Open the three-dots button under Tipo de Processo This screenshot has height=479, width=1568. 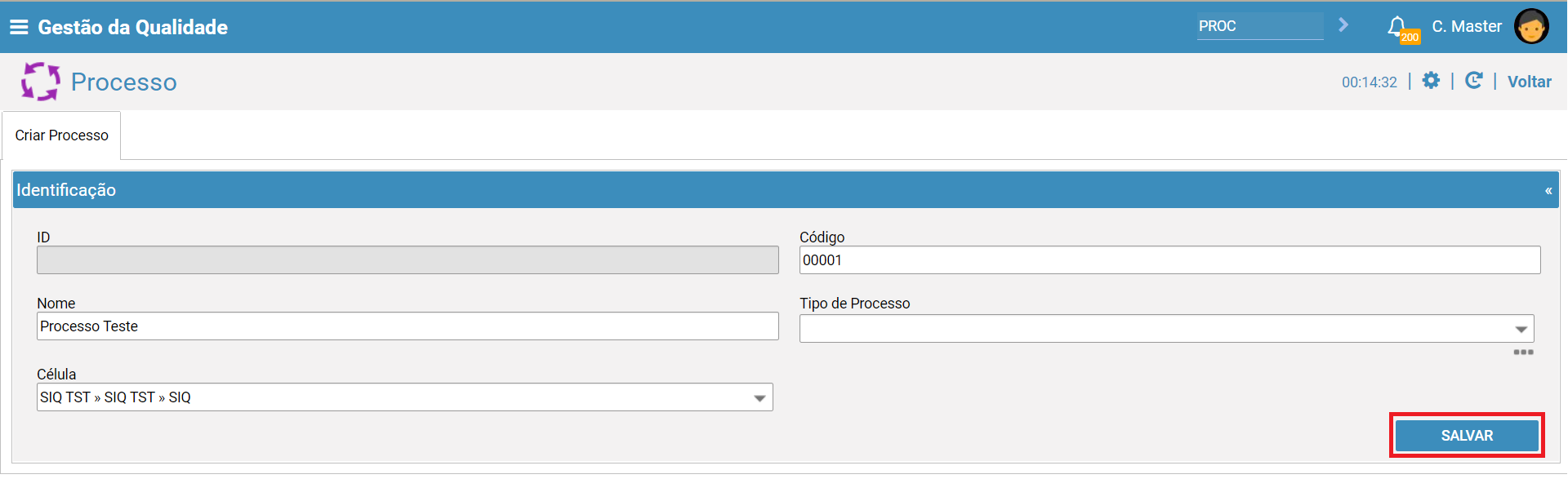coord(1523,353)
